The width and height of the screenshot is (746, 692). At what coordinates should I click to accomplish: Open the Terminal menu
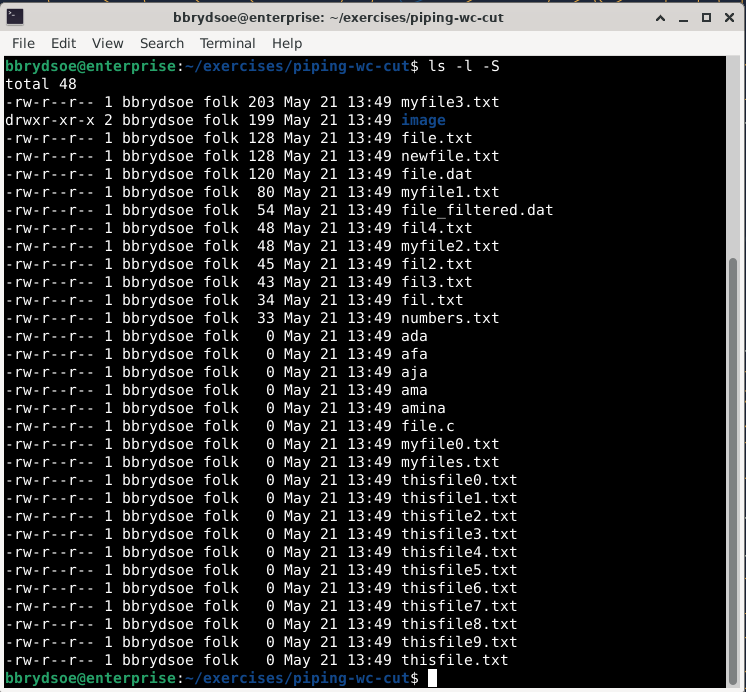[x=228, y=43]
